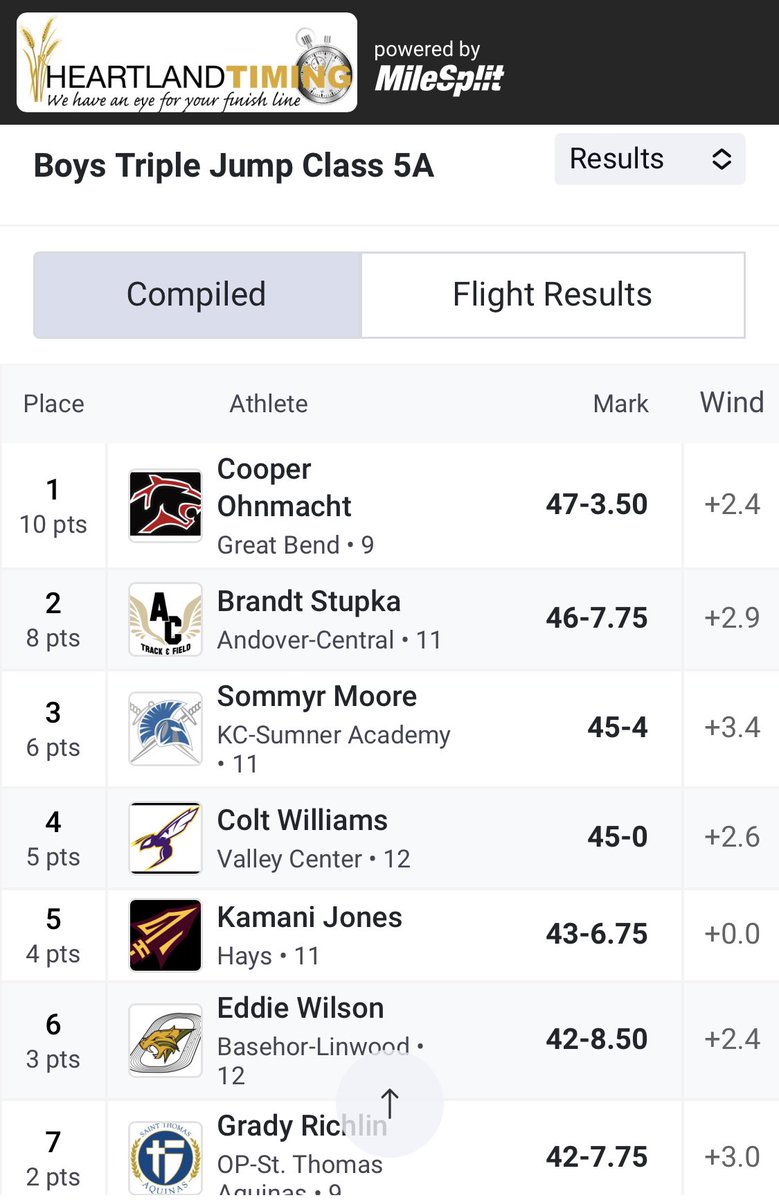Switch to the Flight Results tab
This screenshot has width=779, height=1200.
[x=553, y=295]
